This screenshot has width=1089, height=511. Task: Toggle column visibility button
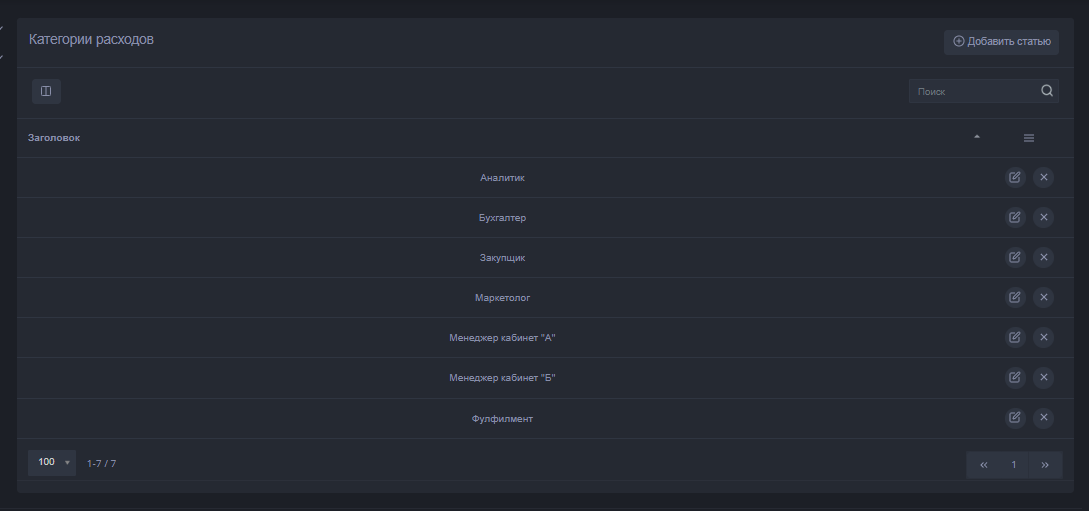coord(46,91)
